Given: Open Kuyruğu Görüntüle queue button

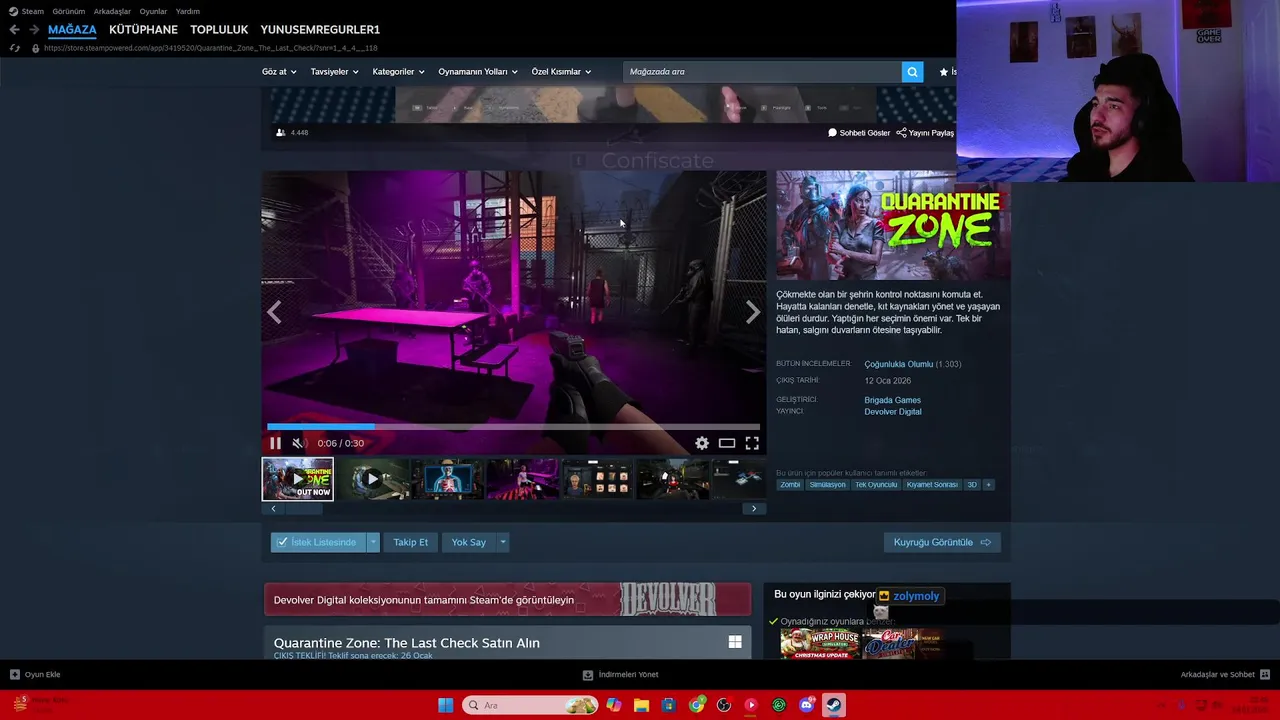Looking at the screenshot, I should [x=942, y=542].
